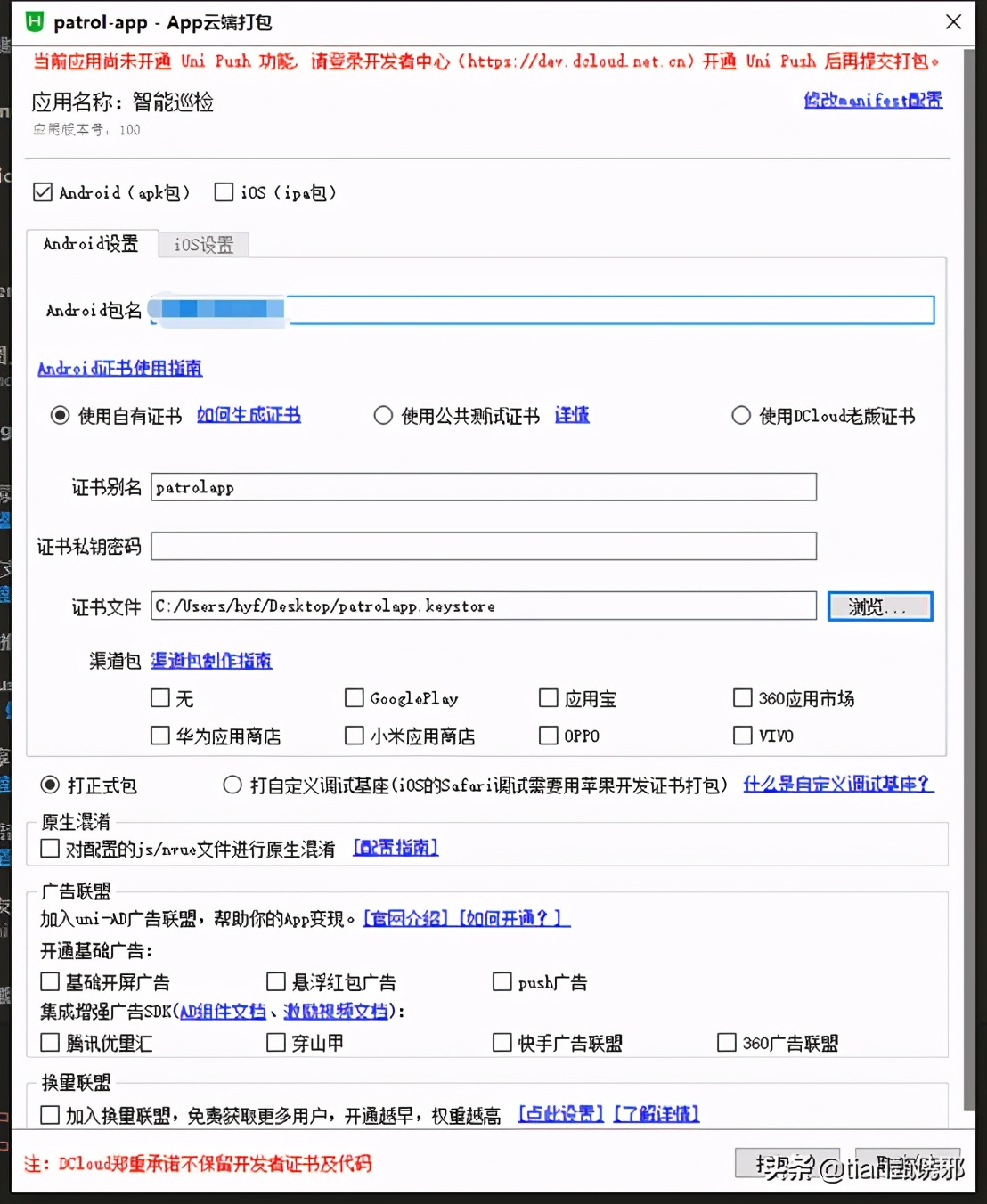The width and height of the screenshot is (987, 1204).
Task: Click the 证书文件 path field
Action: point(484,606)
